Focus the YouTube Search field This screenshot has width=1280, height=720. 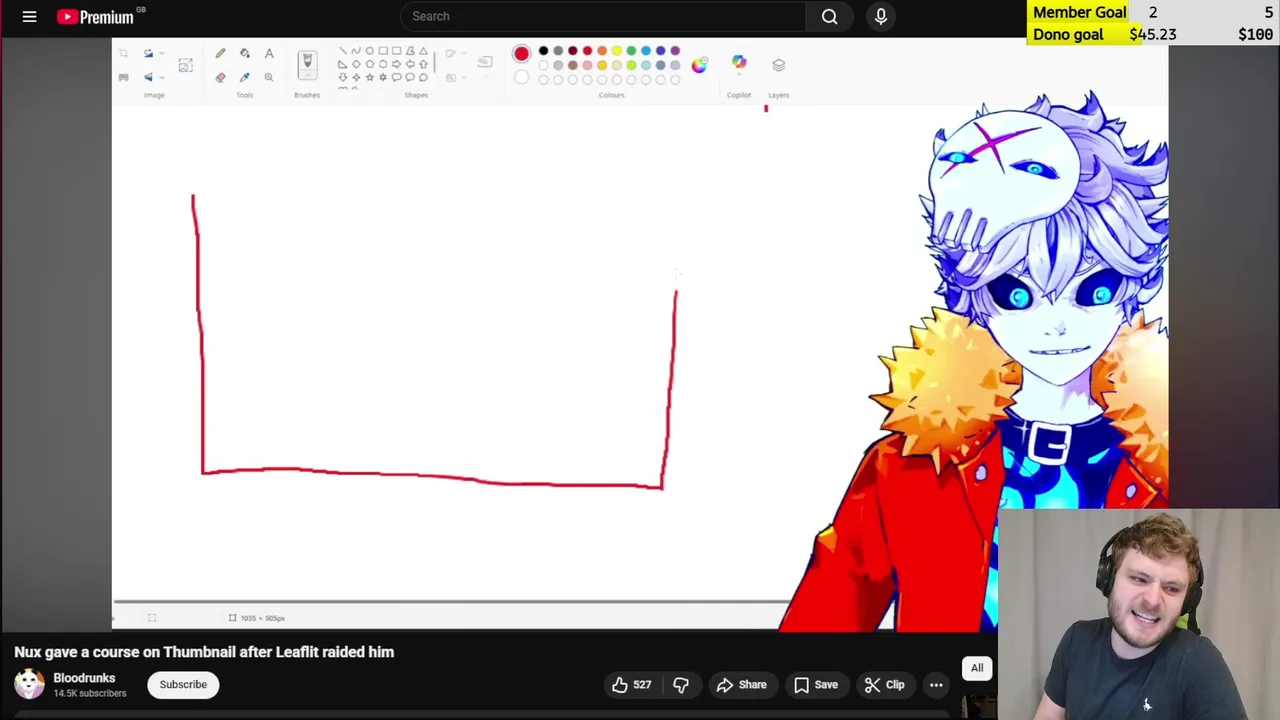coord(602,16)
